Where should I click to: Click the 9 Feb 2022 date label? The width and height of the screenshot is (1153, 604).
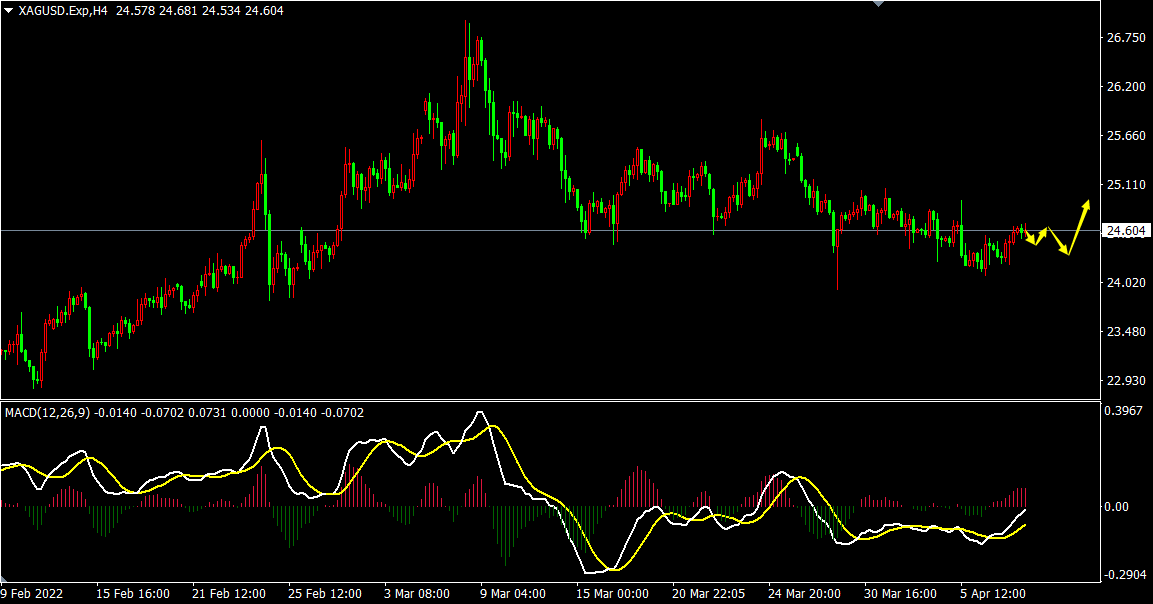[34, 593]
